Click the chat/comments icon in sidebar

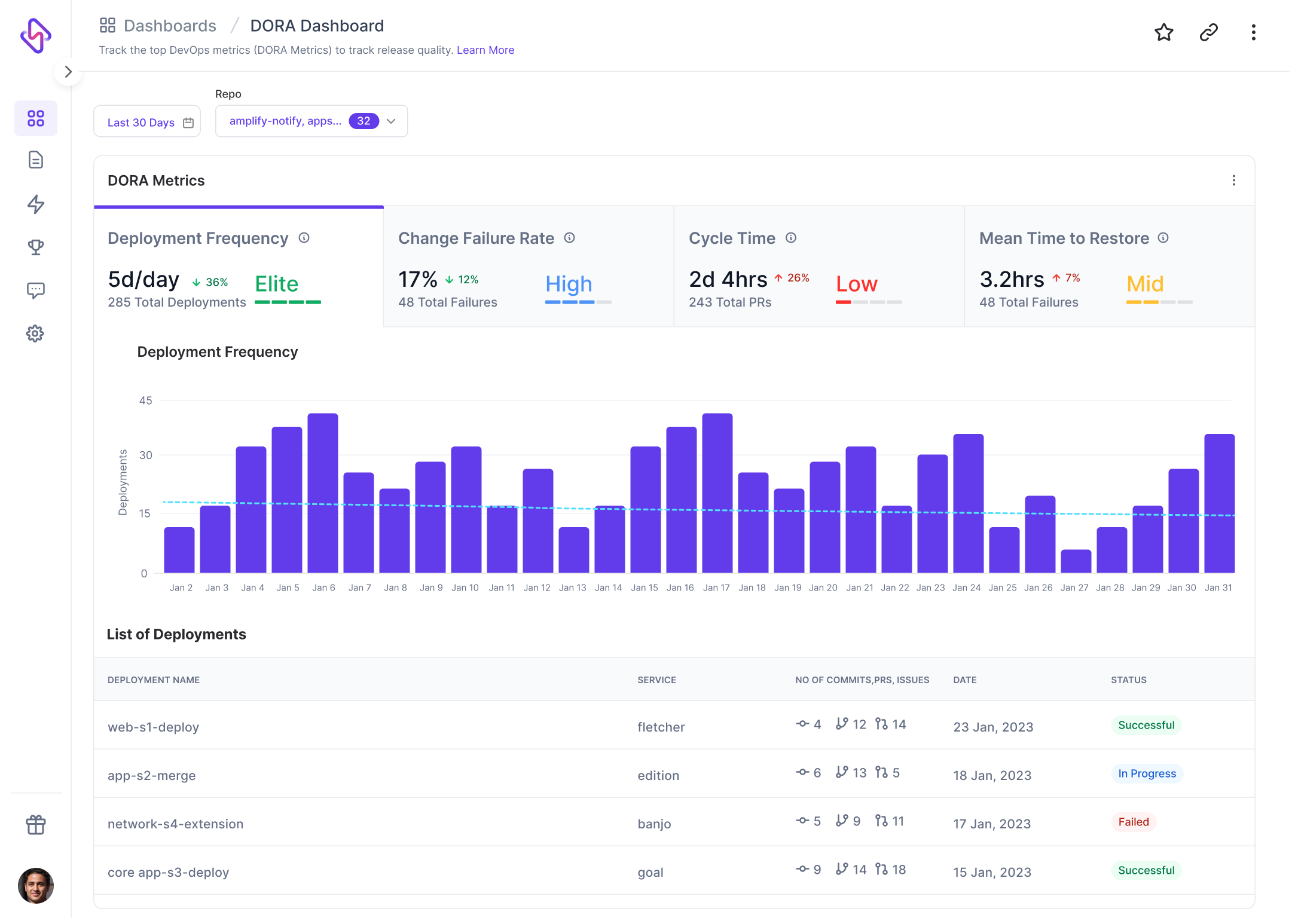click(35, 291)
